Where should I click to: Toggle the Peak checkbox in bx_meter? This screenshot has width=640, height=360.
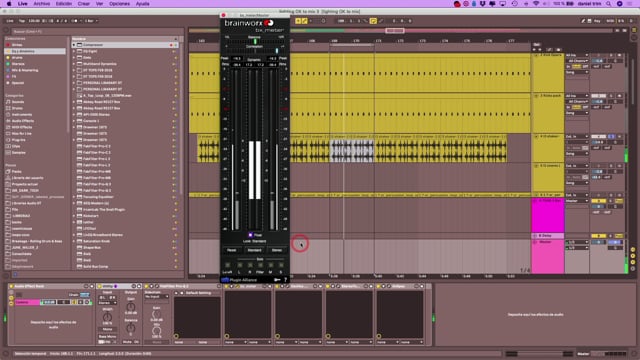point(250,235)
